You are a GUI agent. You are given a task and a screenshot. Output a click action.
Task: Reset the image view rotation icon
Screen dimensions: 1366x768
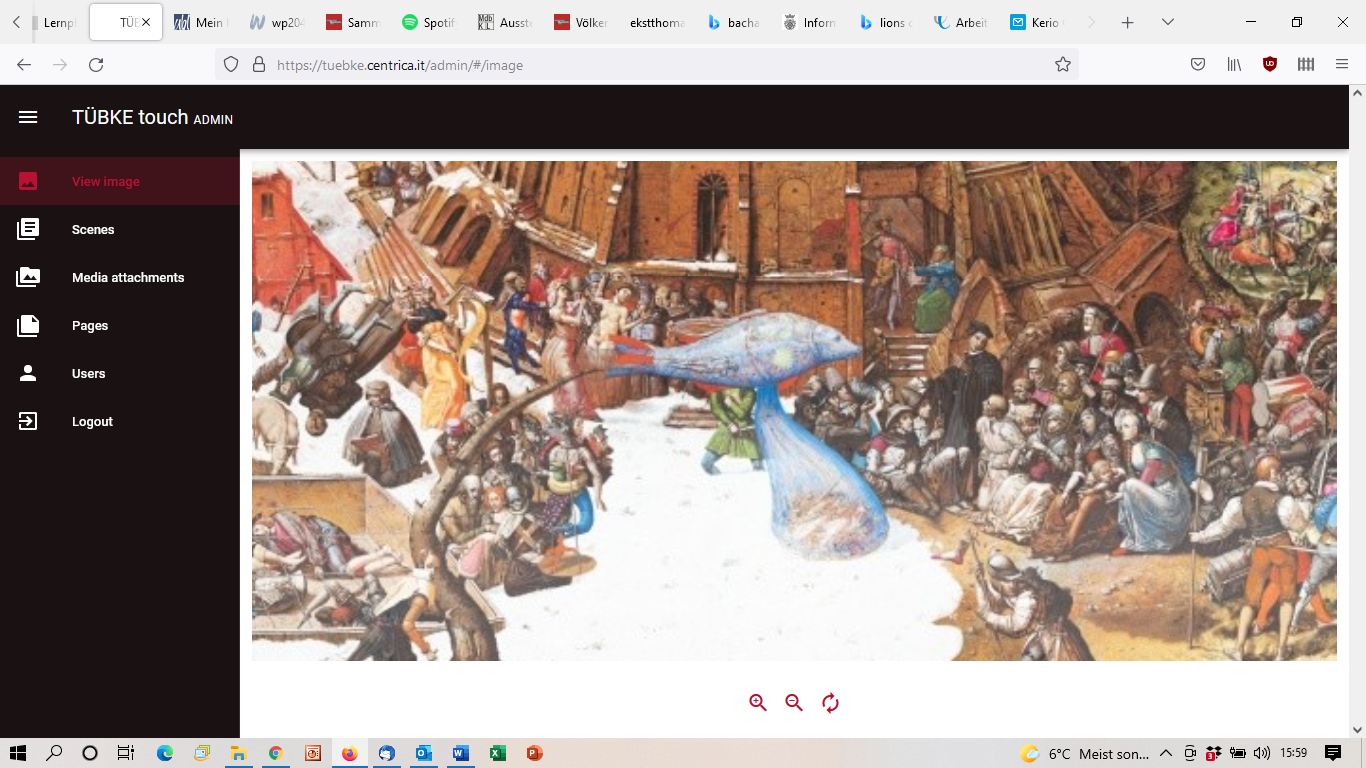point(830,703)
